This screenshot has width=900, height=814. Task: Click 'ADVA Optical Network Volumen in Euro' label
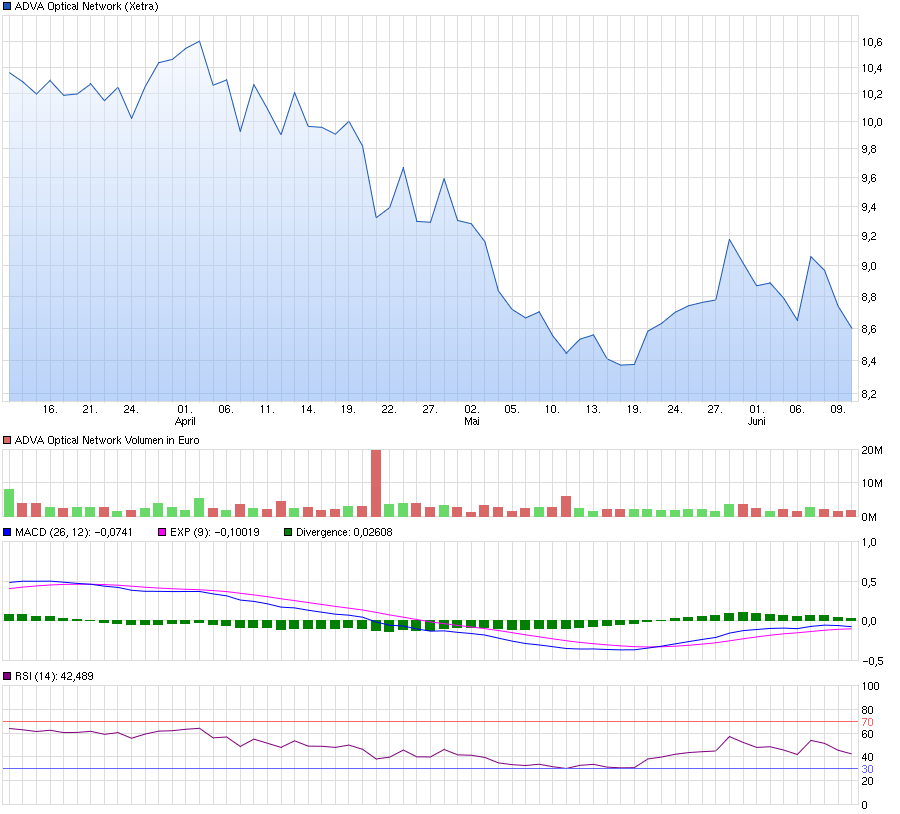pyautogui.click(x=107, y=440)
